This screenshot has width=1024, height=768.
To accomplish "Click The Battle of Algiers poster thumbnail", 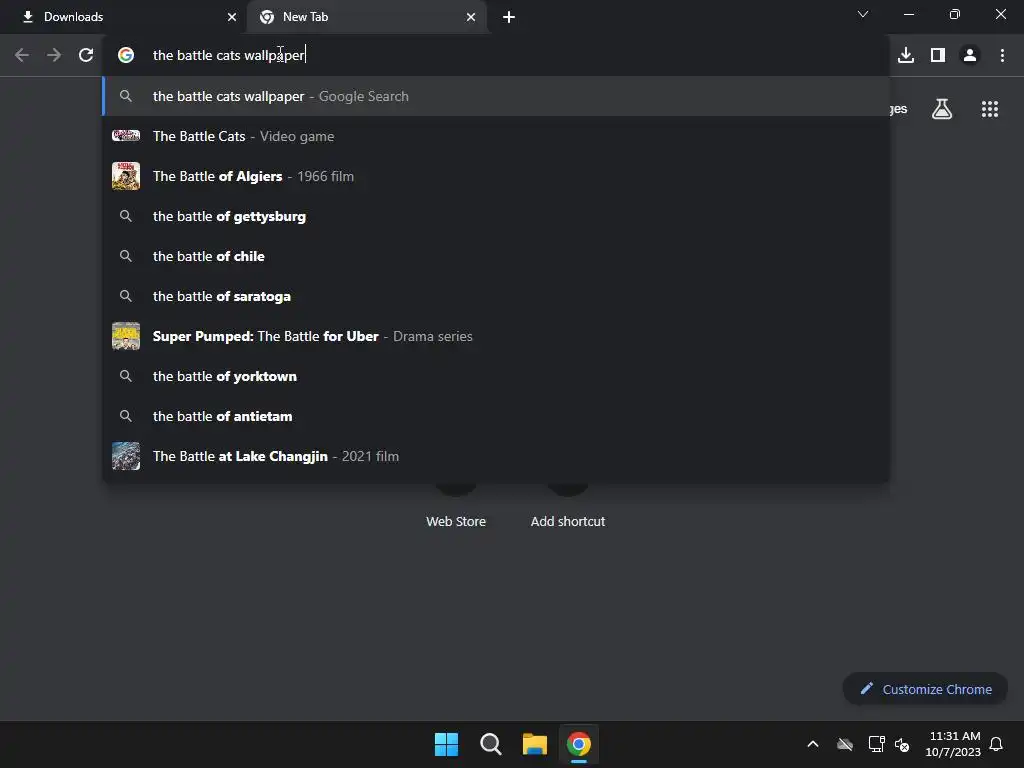I will pyautogui.click(x=126, y=176).
